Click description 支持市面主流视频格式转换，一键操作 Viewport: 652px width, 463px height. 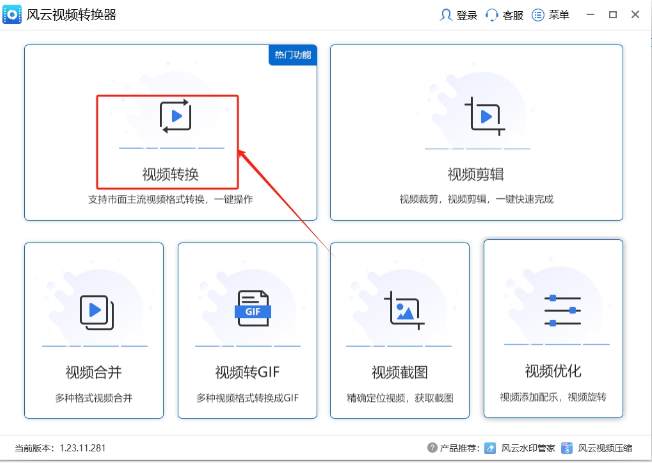coord(170,200)
